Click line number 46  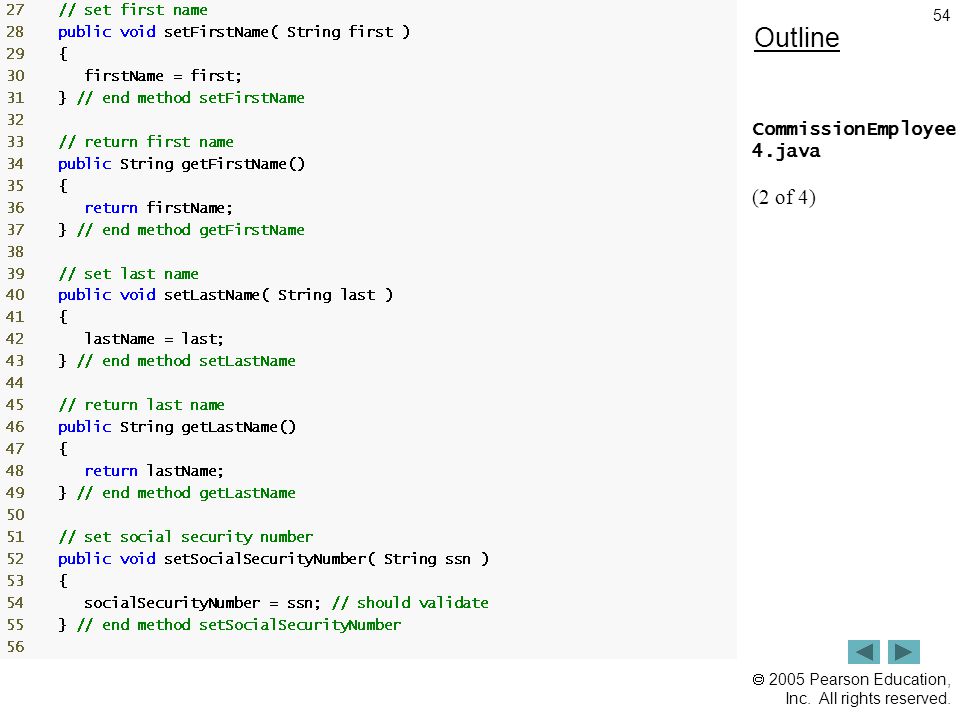pos(15,427)
